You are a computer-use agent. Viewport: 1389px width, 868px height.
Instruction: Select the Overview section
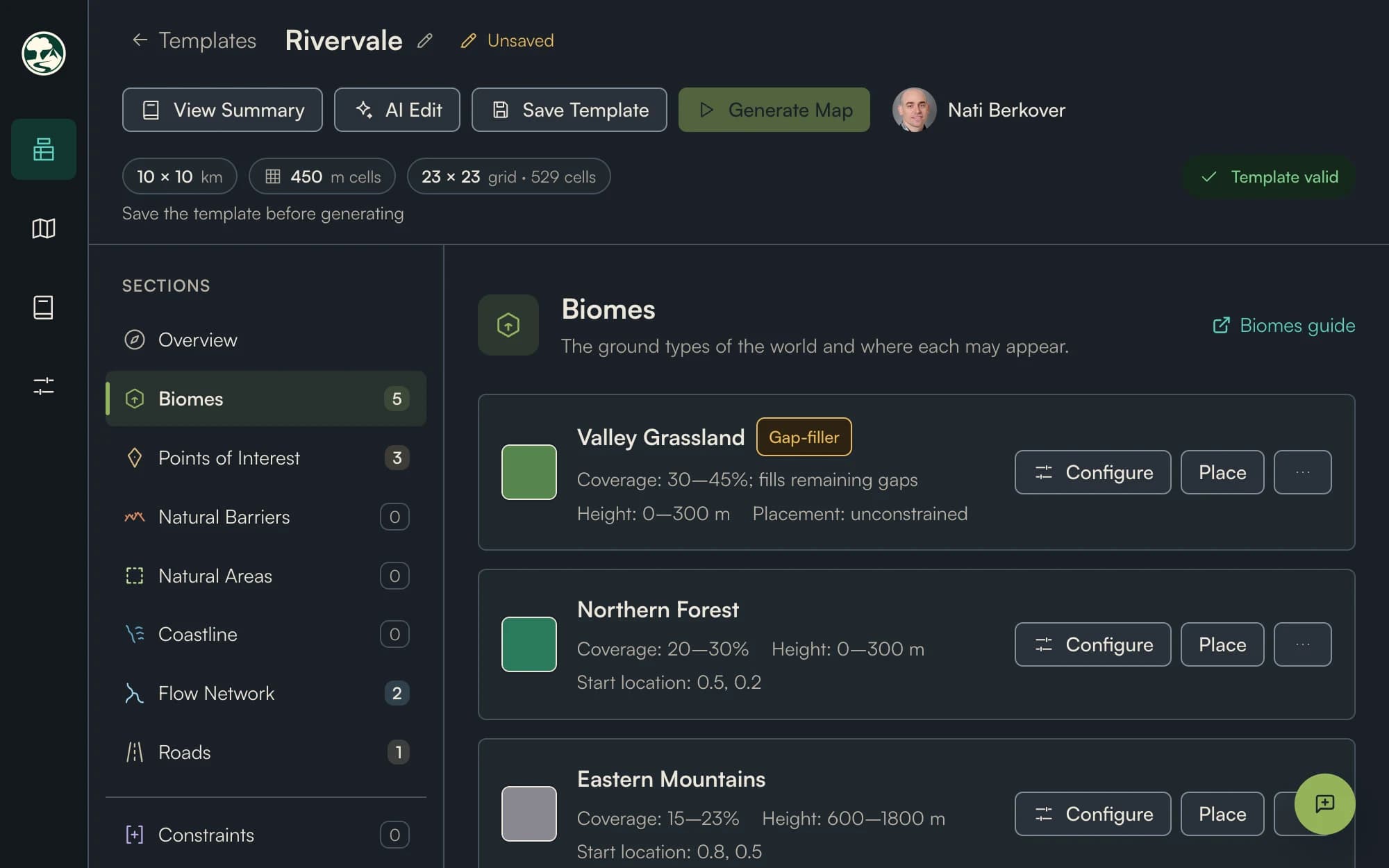pos(266,340)
